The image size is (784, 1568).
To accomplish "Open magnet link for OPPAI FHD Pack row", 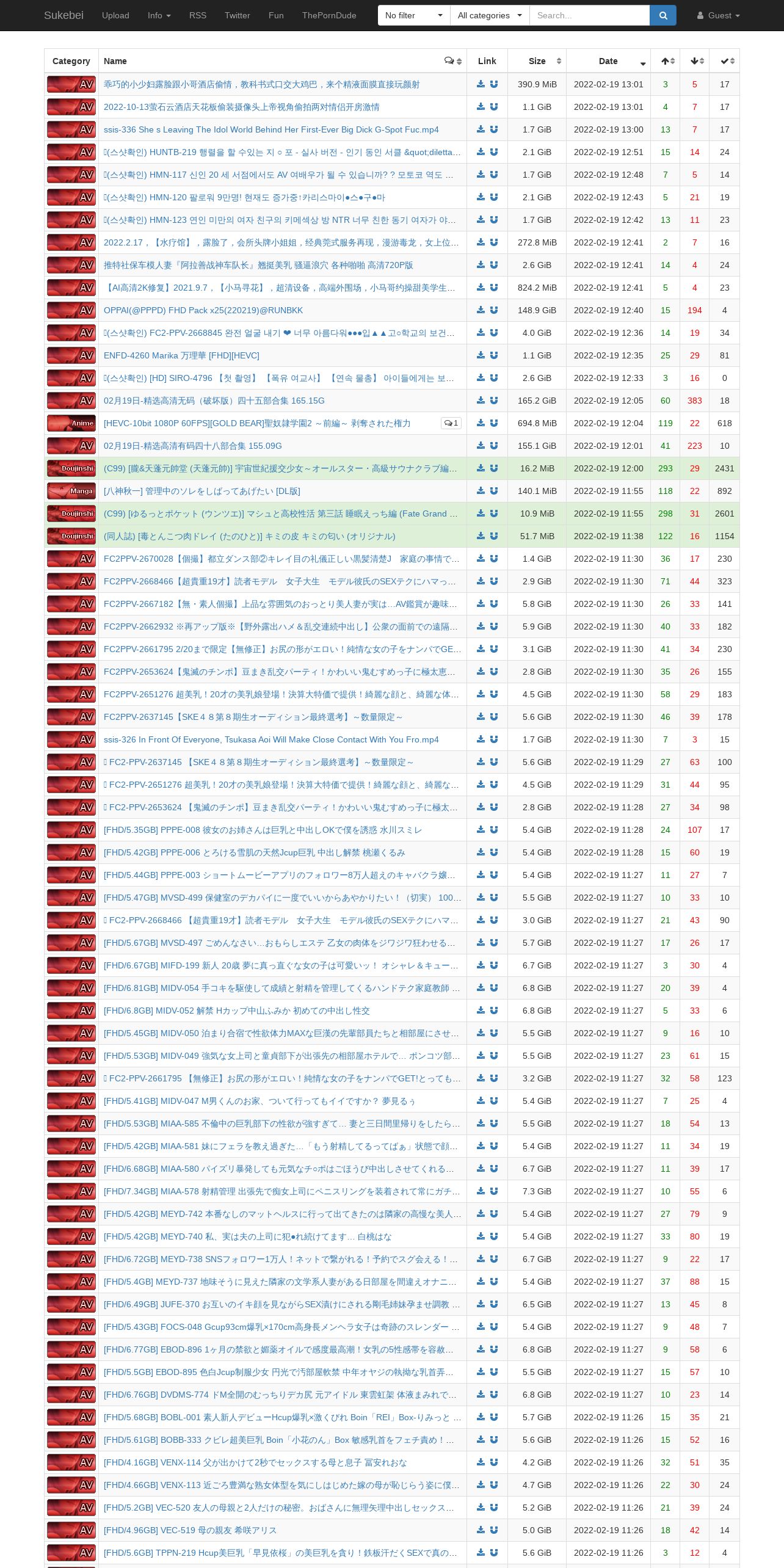I will click(x=494, y=310).
